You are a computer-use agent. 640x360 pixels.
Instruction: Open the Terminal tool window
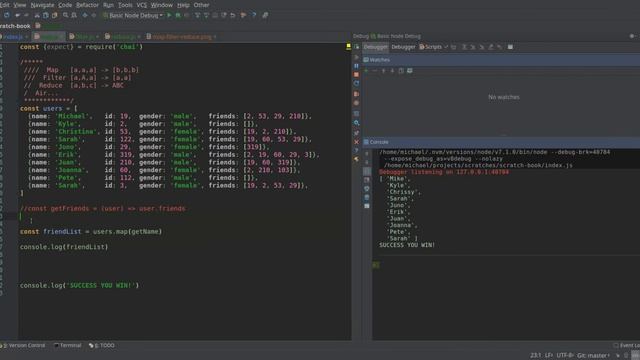(x=68, y=345)
